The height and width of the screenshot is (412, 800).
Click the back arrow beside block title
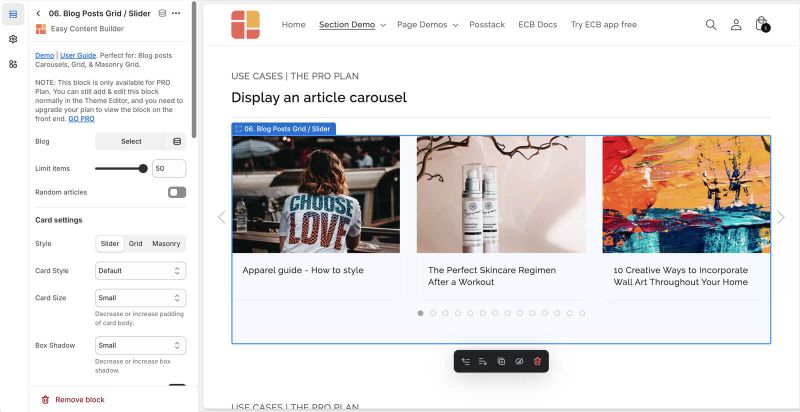pyautogui.click(x=38, y=13)
